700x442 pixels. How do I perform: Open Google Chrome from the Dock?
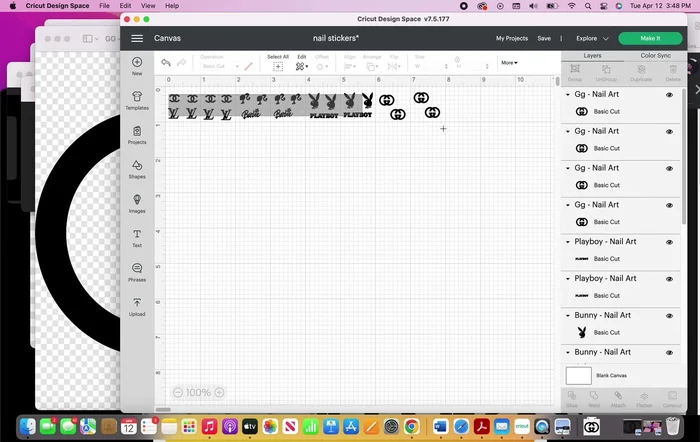point(412,427)
